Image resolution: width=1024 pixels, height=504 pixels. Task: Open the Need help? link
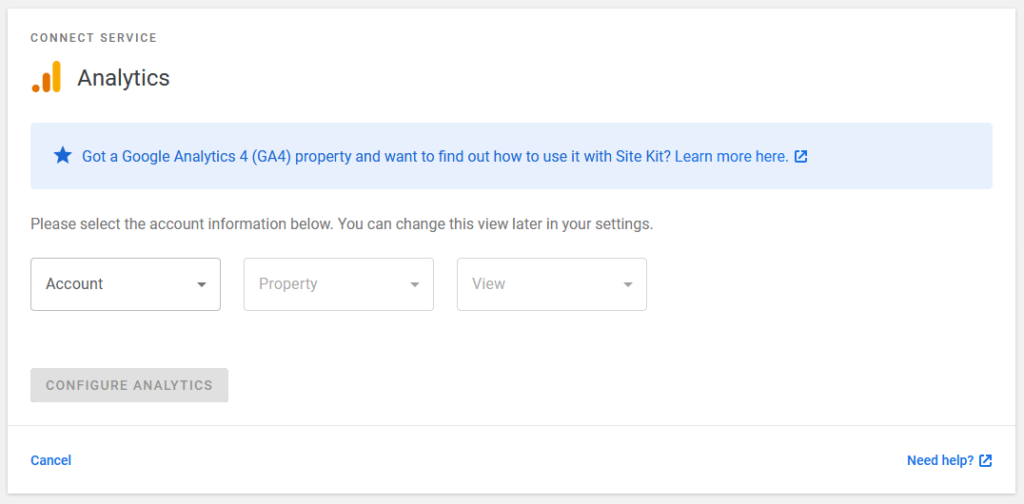click(x=940, y=461)
